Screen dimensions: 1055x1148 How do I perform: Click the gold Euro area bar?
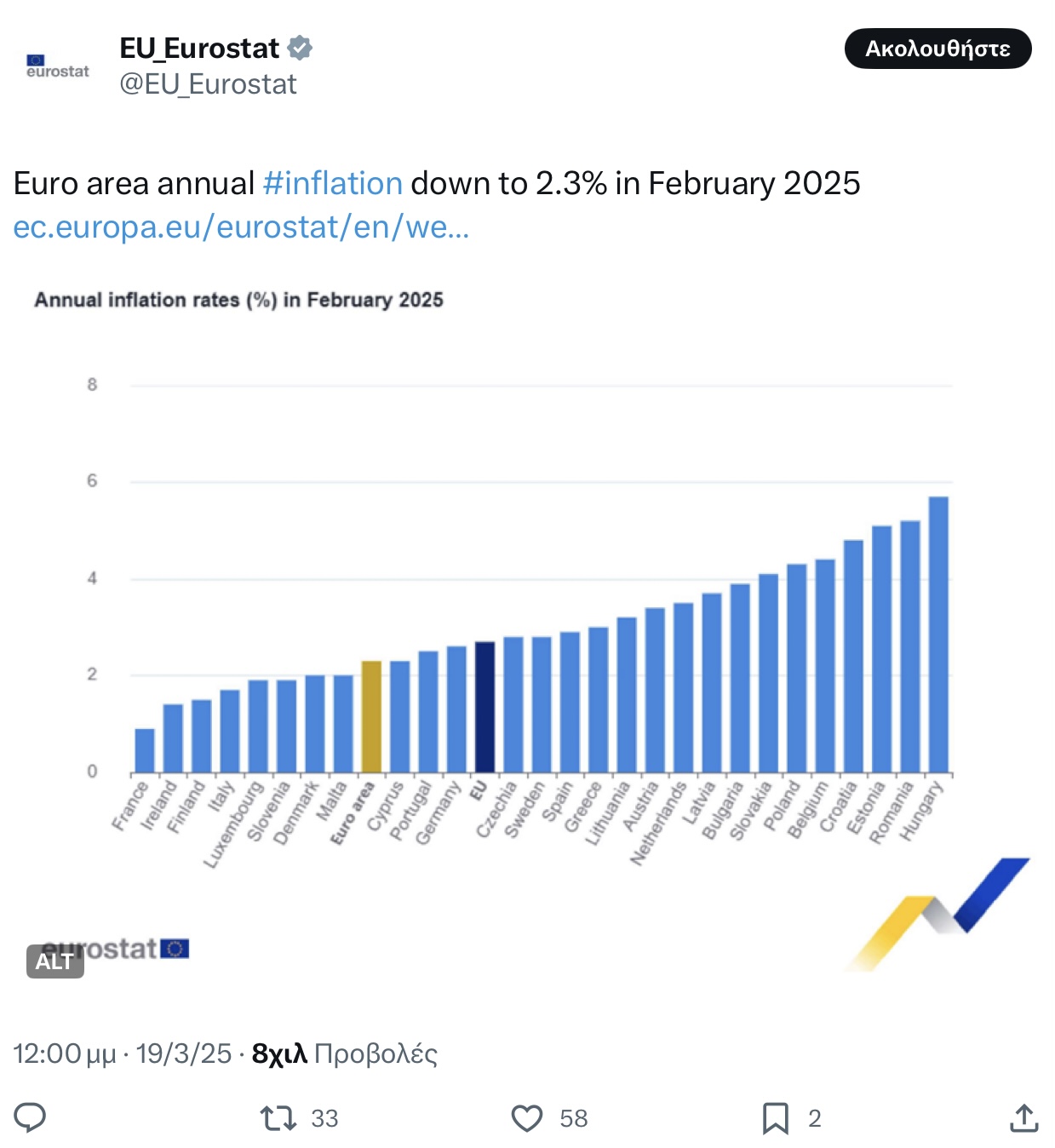click(x=371, y=716)
